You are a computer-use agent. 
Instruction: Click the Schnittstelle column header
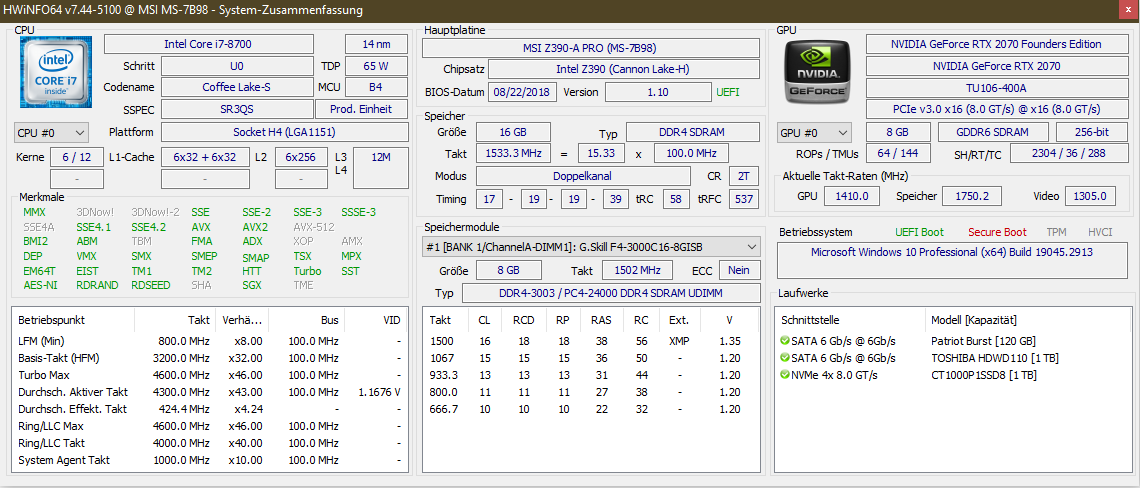(x=851, y=320)
